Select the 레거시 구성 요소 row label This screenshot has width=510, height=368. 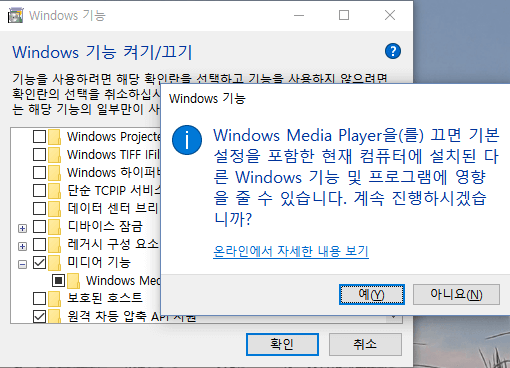[113, 245]
